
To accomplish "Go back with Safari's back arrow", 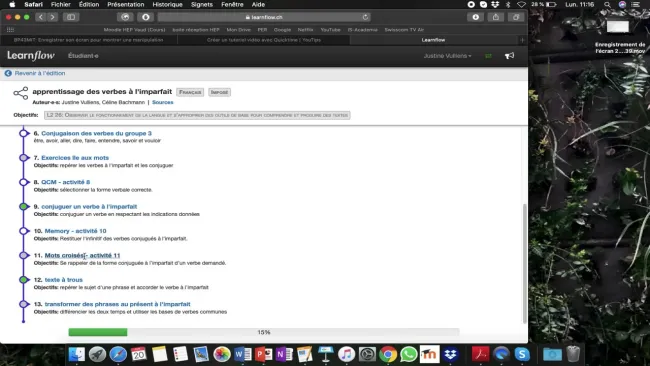I will [x=41, y=17].
